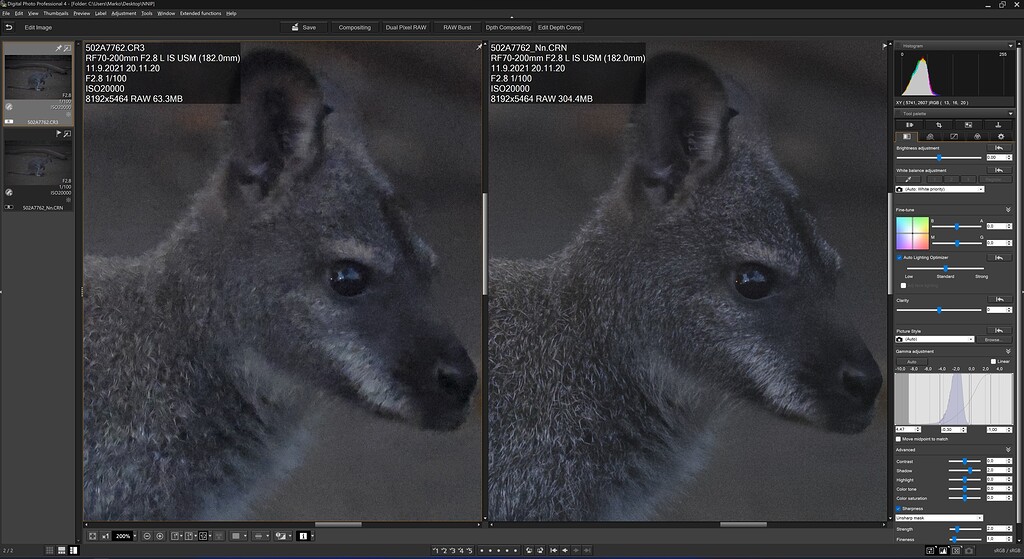
Task: Click the Browse button for Picture Style
Action: (995, 339)
